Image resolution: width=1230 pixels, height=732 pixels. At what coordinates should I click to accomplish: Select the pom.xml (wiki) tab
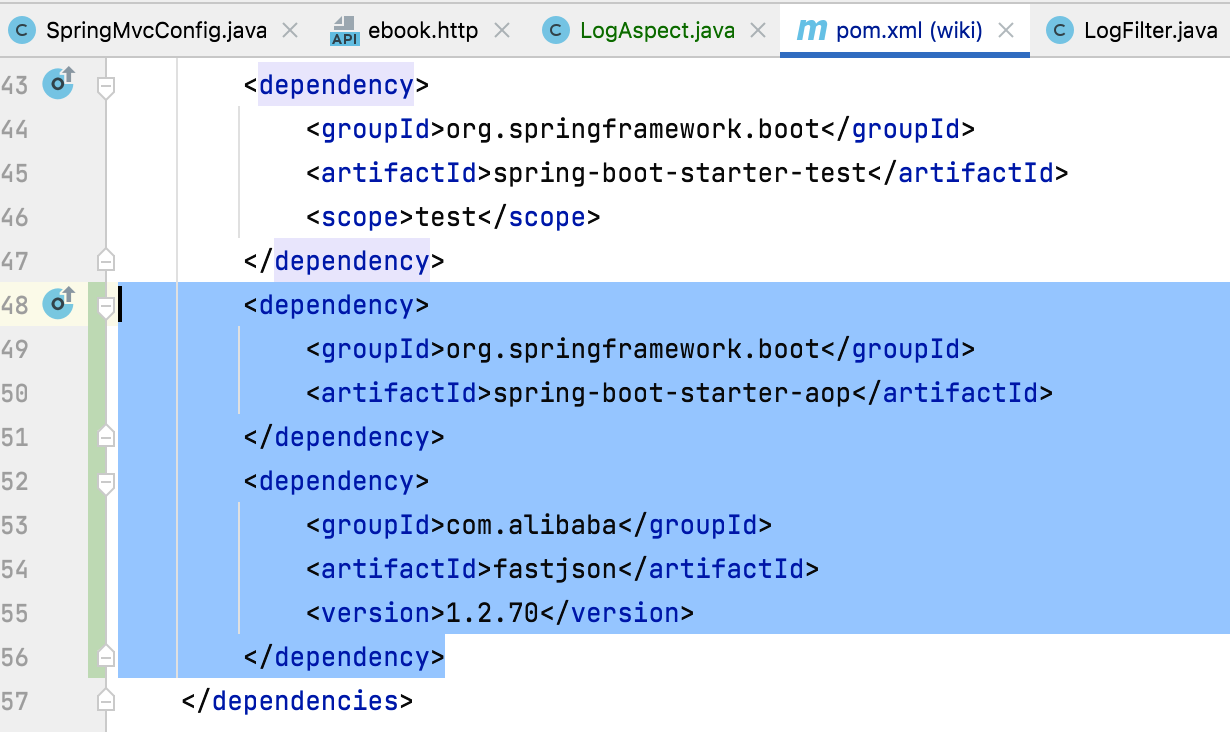click(x=909, y=30)
